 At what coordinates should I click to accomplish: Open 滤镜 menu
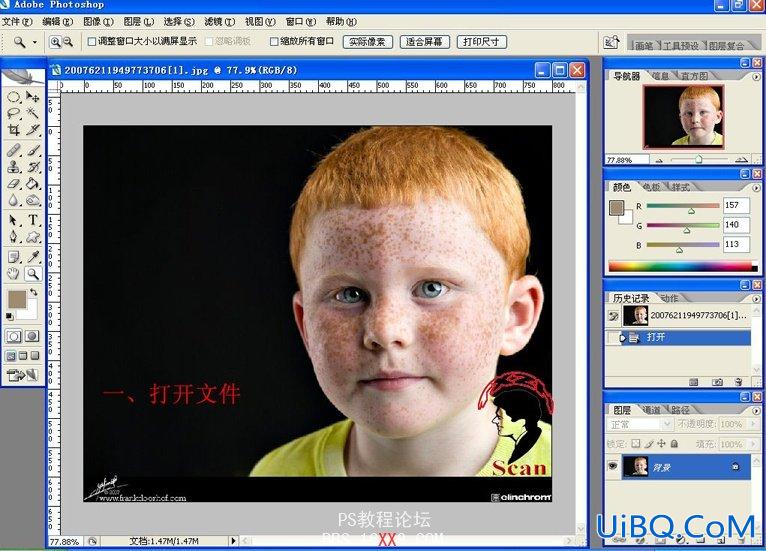click(219, 21)
